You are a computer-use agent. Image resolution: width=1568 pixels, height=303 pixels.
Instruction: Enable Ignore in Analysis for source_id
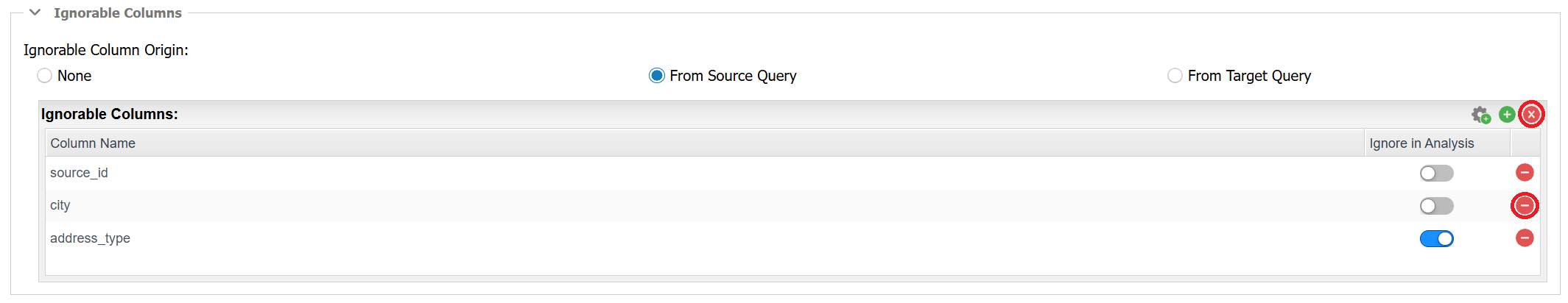point(1436,173)
